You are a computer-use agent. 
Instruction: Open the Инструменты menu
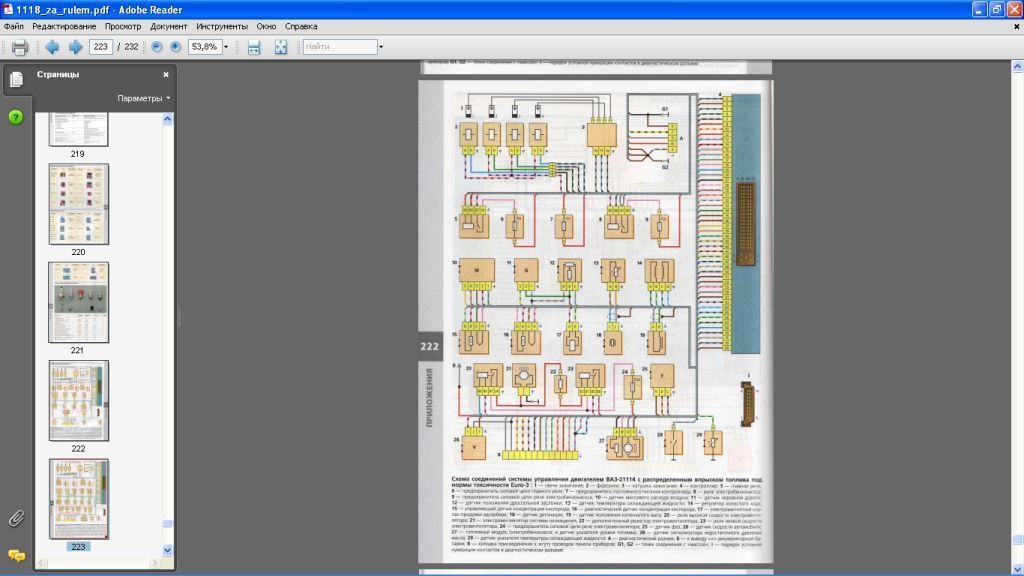(222, 27)
